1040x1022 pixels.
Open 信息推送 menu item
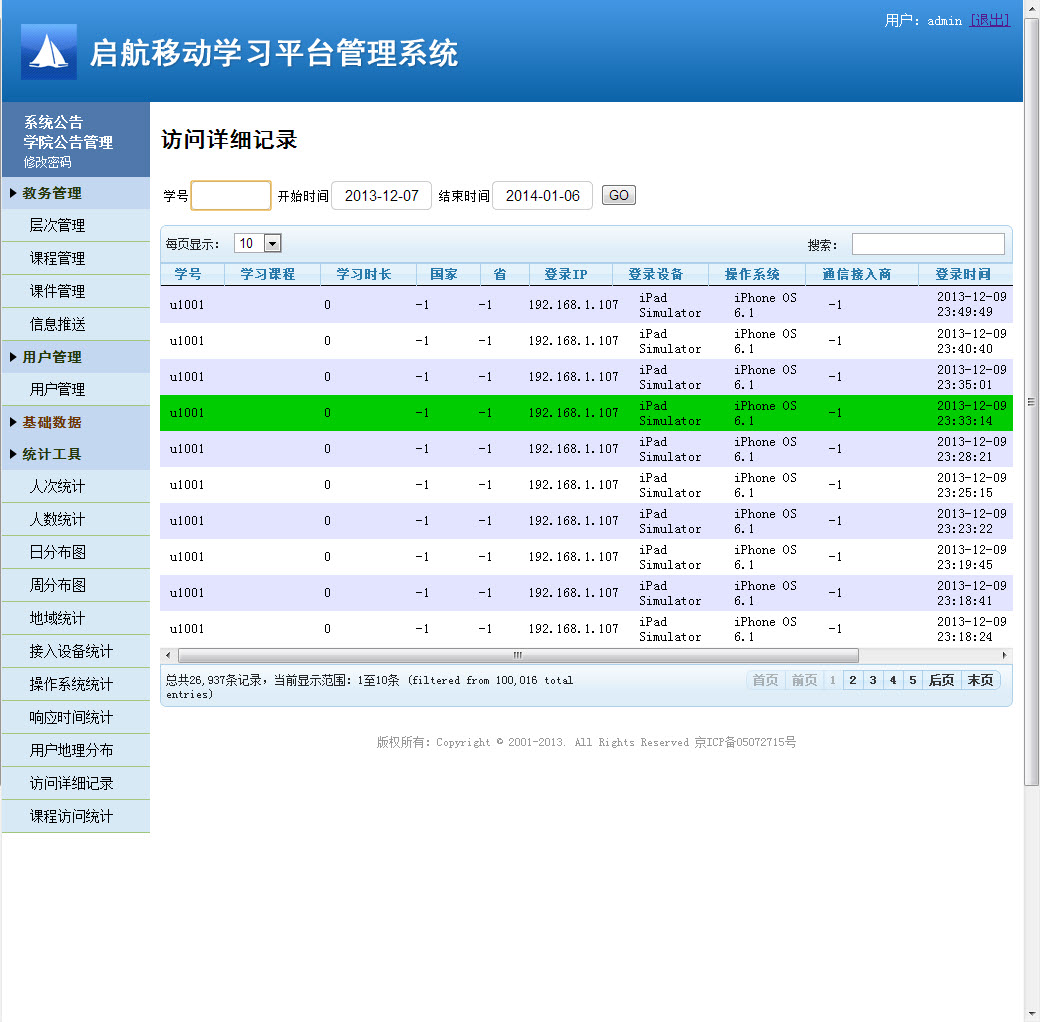tap(76, 324)
